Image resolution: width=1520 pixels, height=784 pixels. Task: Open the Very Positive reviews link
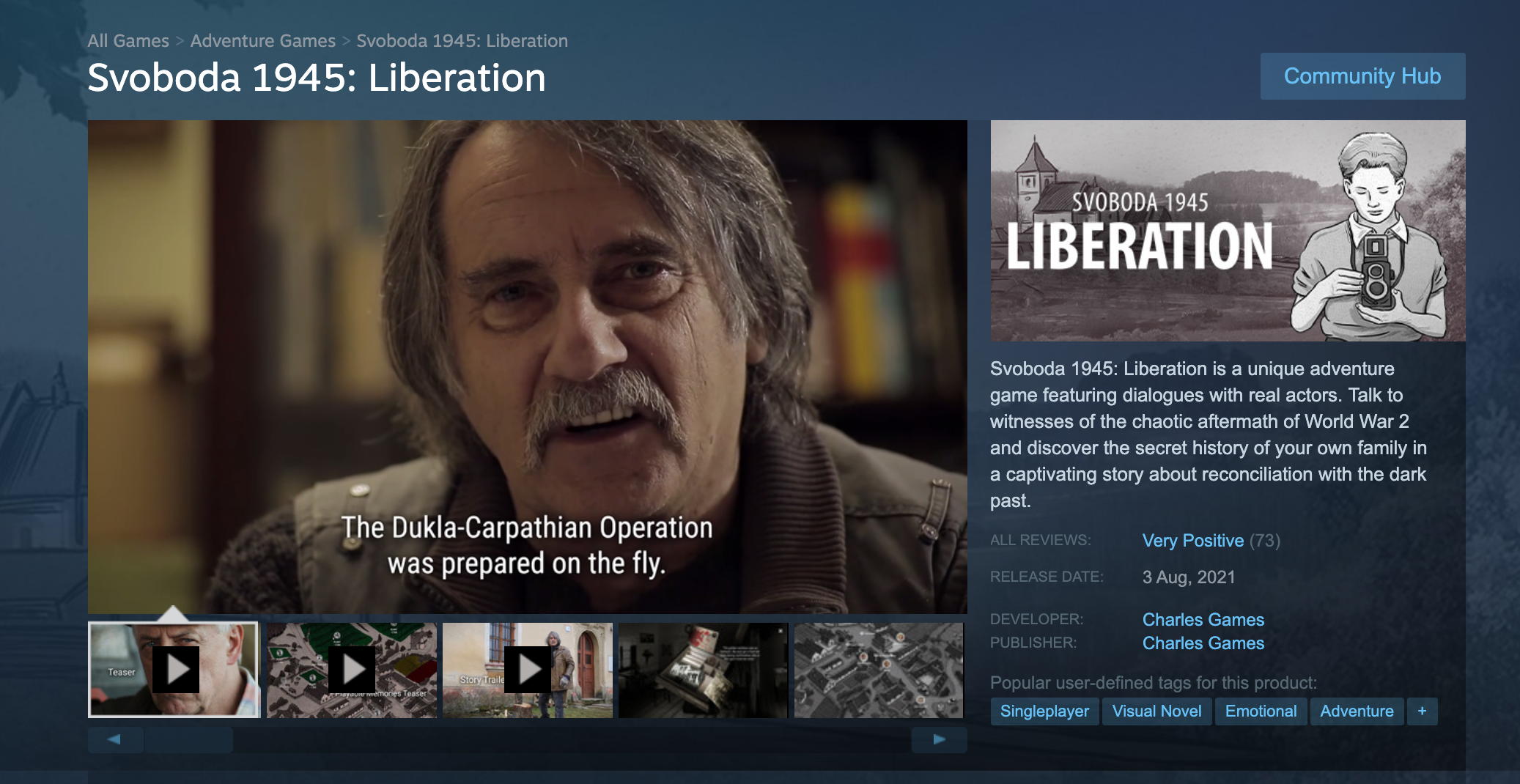(x=1193, y=541)
